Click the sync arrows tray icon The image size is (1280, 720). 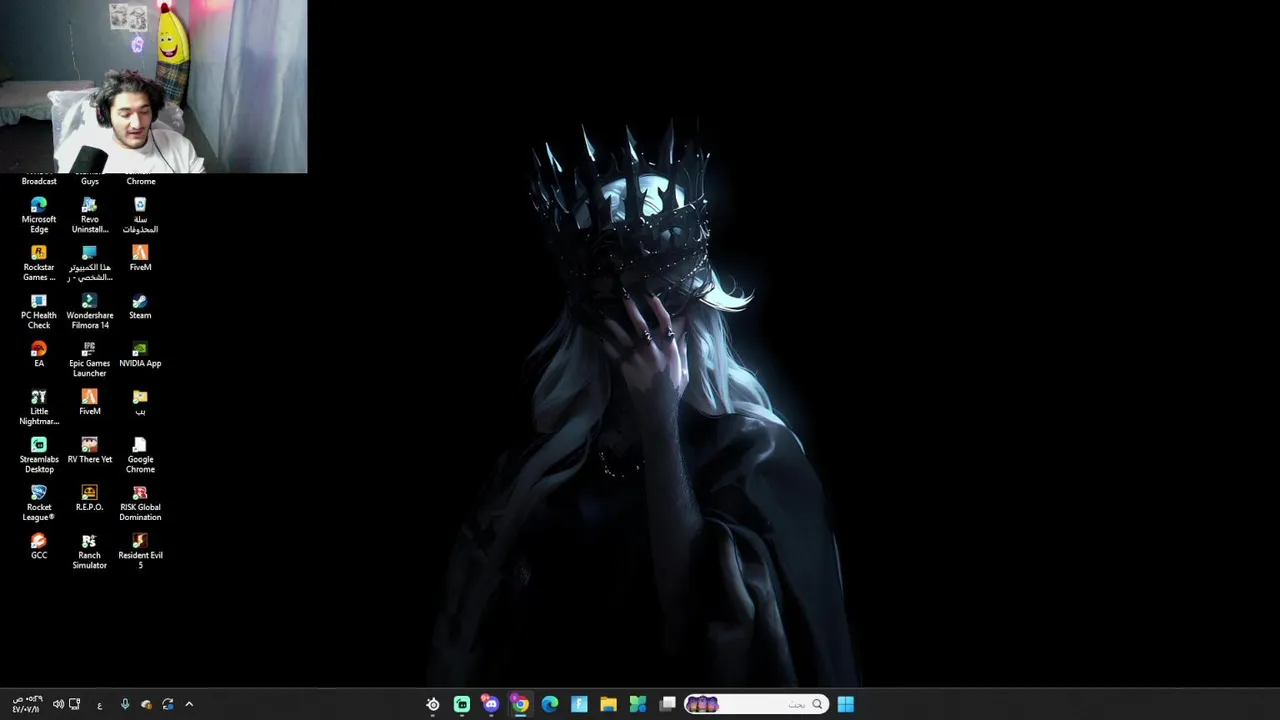tap(168, 704)
